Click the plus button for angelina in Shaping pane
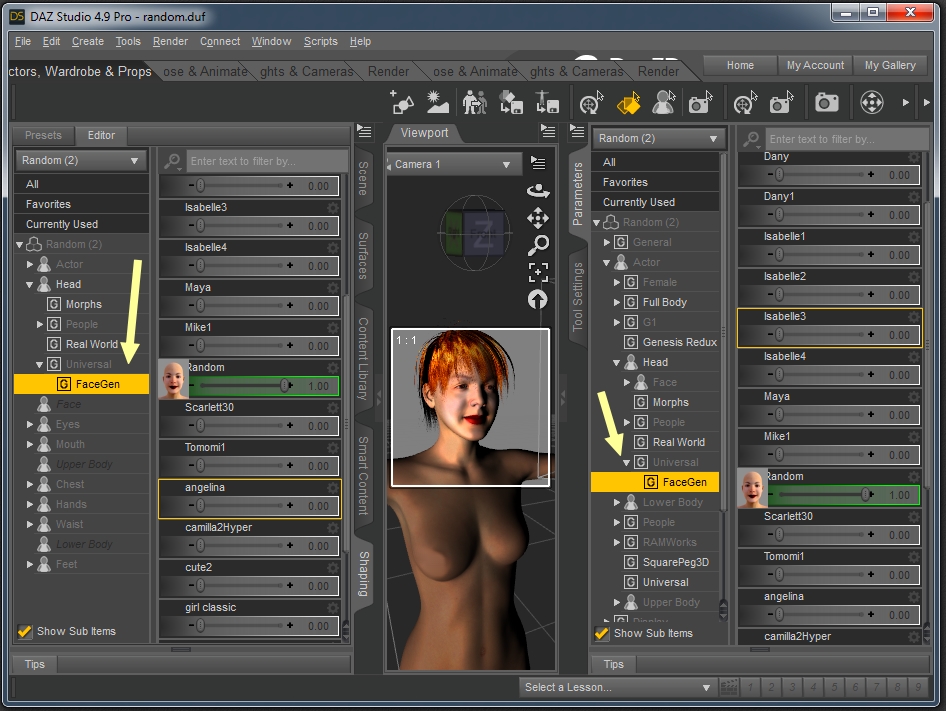The width and height of the screenshot is (946, 711). click(x=290, y=506)
